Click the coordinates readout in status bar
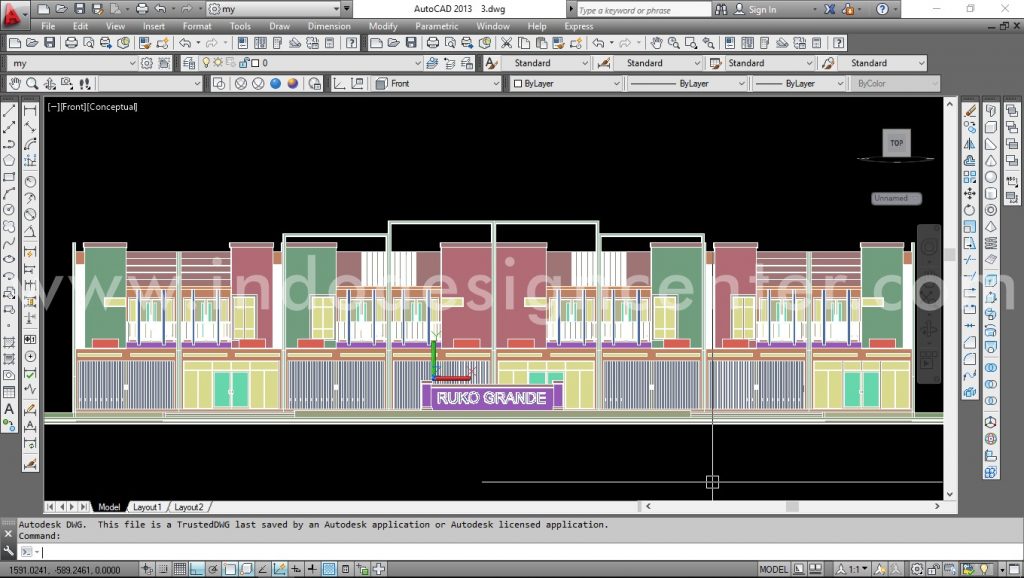 [65, 570]
